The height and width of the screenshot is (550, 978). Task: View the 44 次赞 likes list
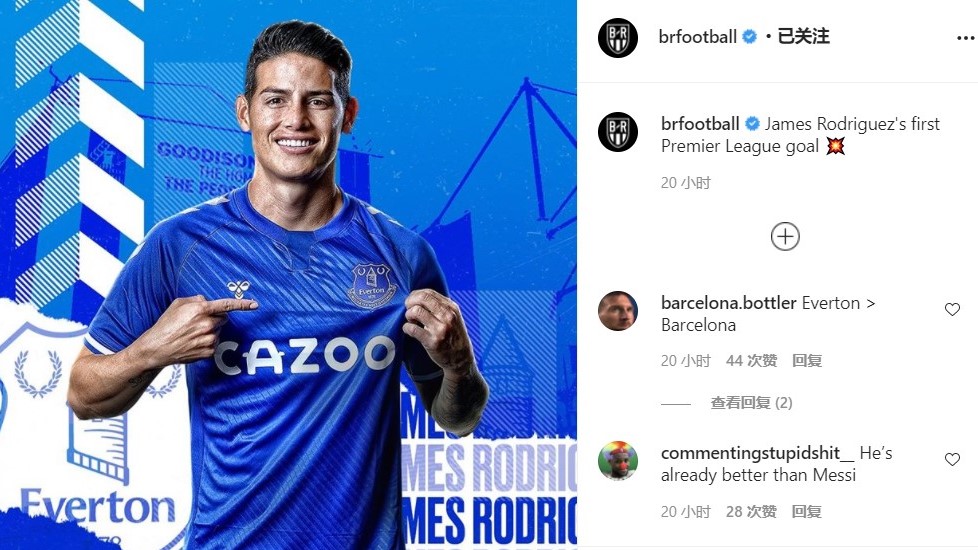click(752, 361)
